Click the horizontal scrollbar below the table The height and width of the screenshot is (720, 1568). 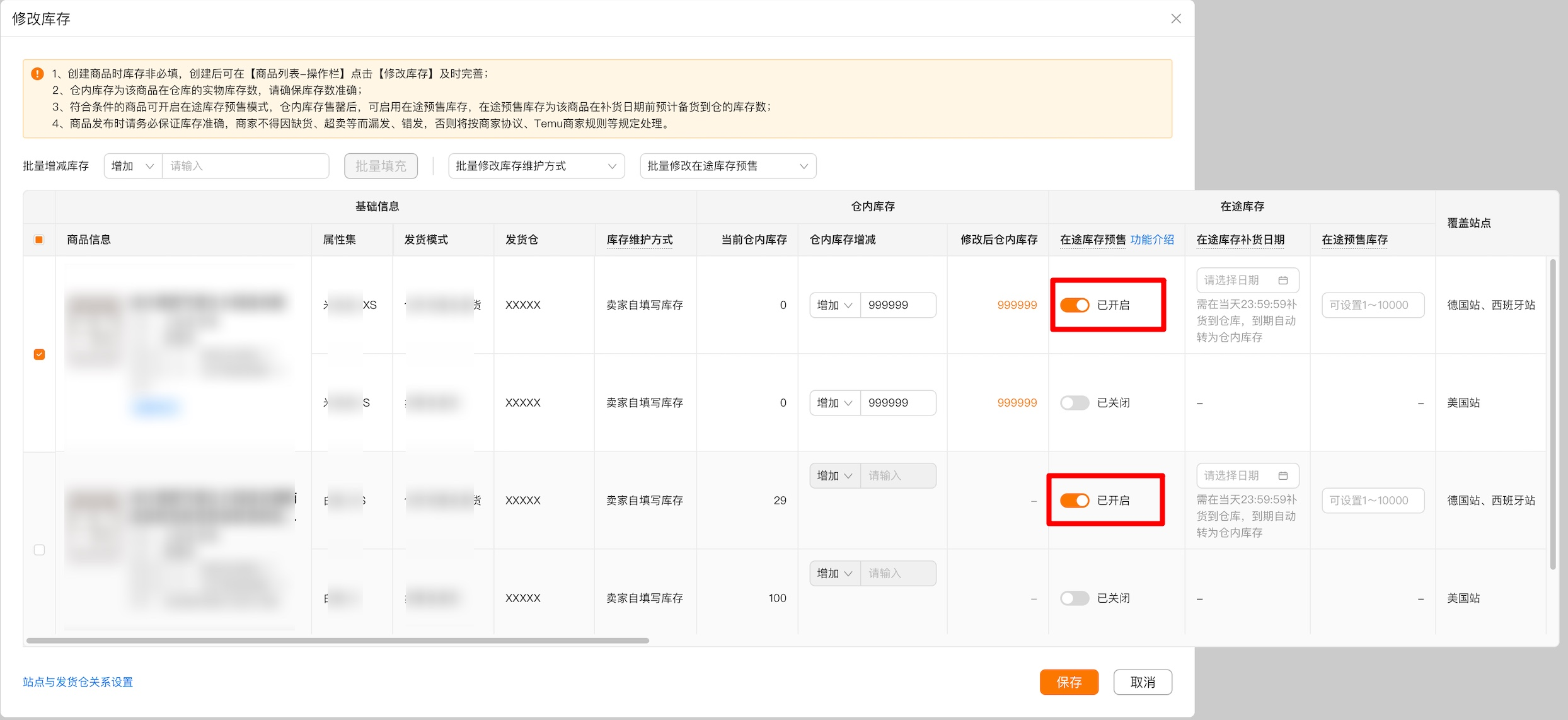coord(337,640)
